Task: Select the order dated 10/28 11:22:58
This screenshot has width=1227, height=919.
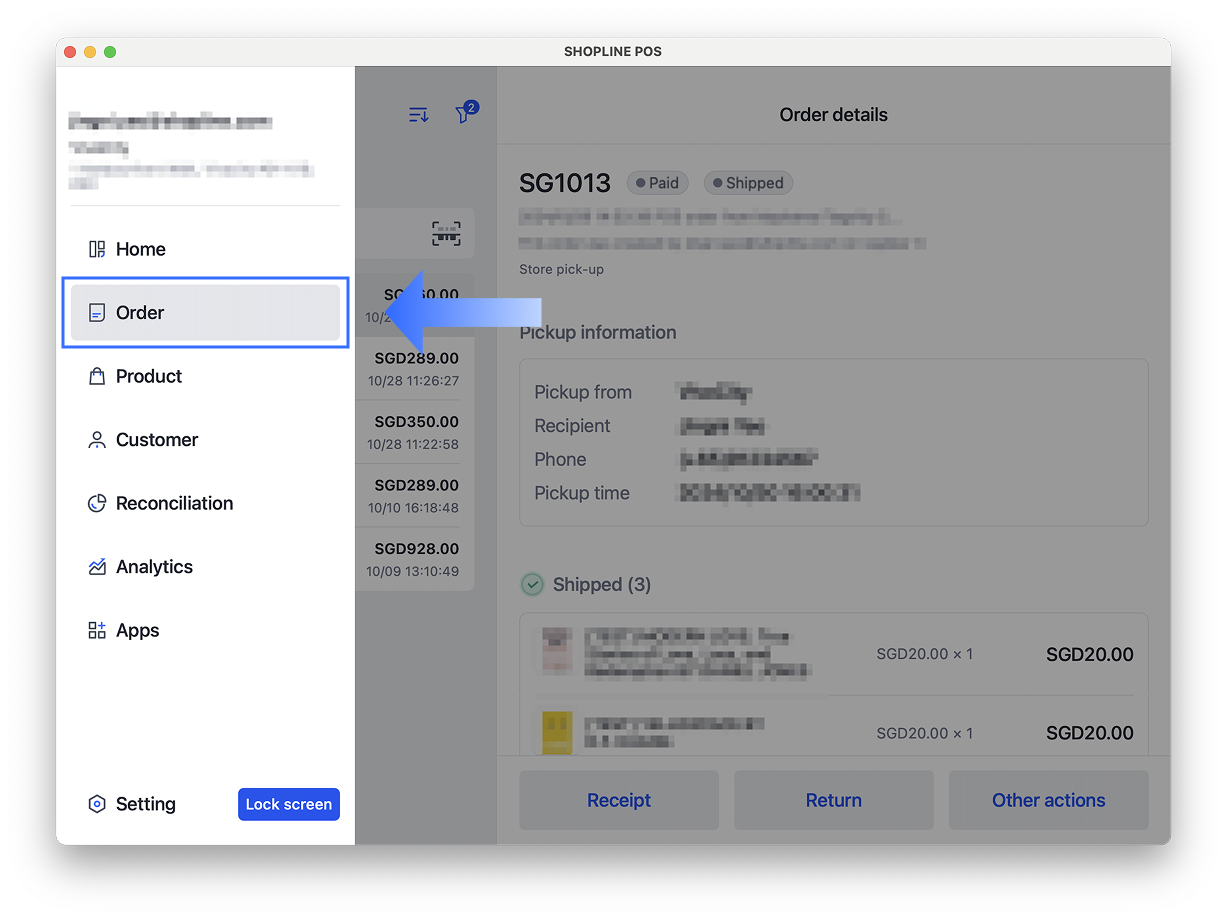Action: pyautogui.click(x=415, y=432)
